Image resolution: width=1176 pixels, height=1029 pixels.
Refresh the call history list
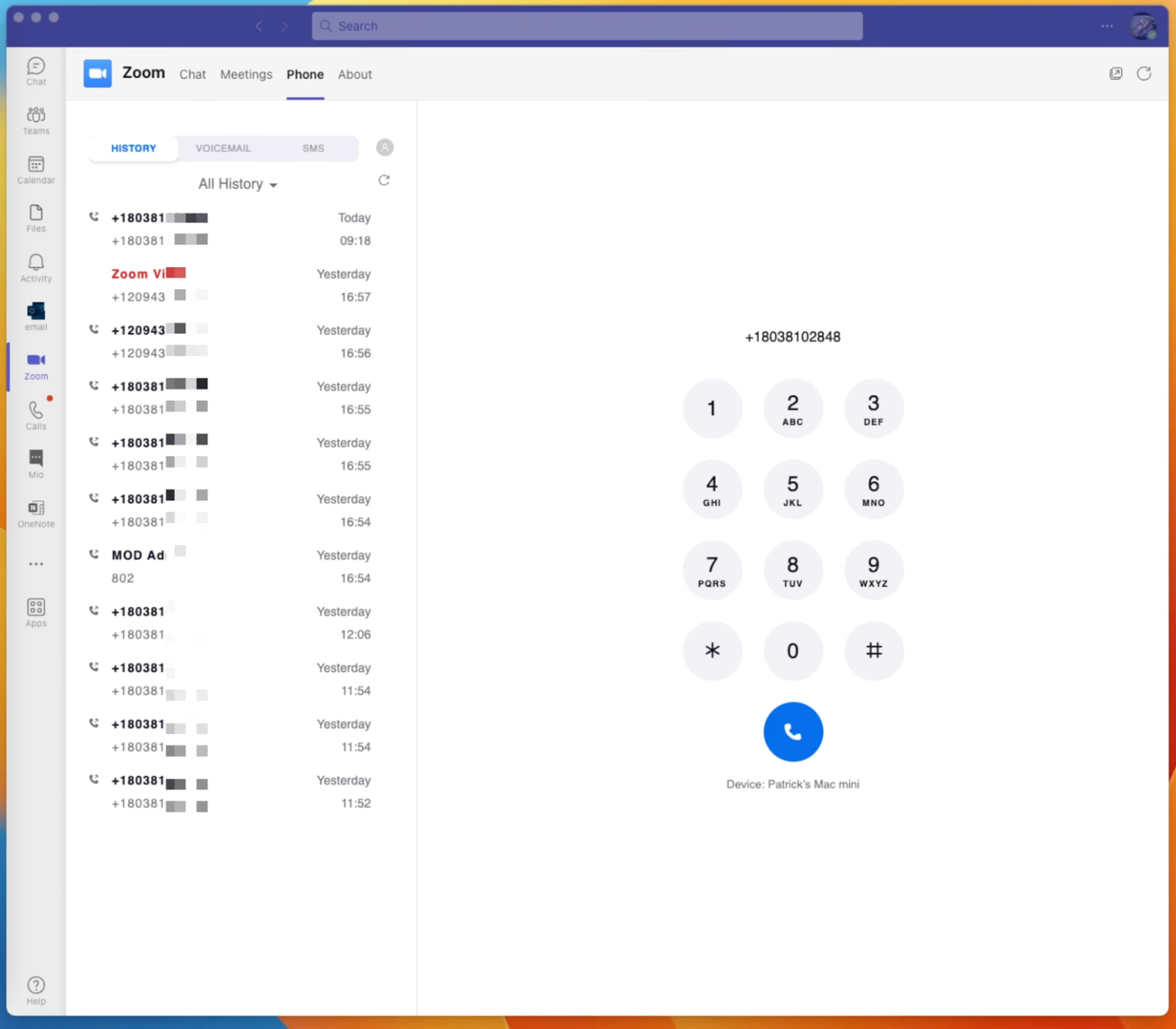pyautogui.click(x=384, y=181)
